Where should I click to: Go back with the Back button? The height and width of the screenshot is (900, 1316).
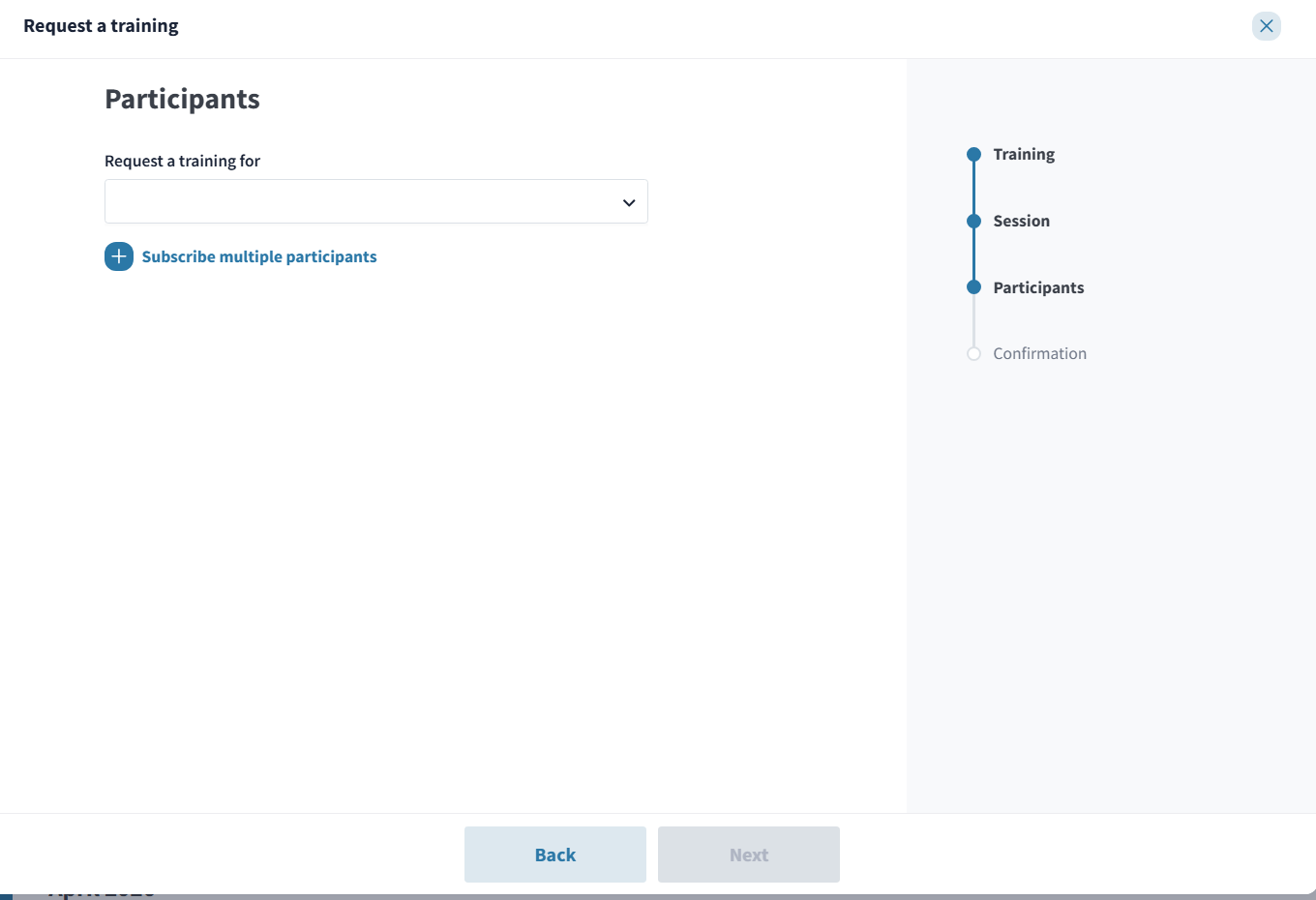click(x=555, y=855)
